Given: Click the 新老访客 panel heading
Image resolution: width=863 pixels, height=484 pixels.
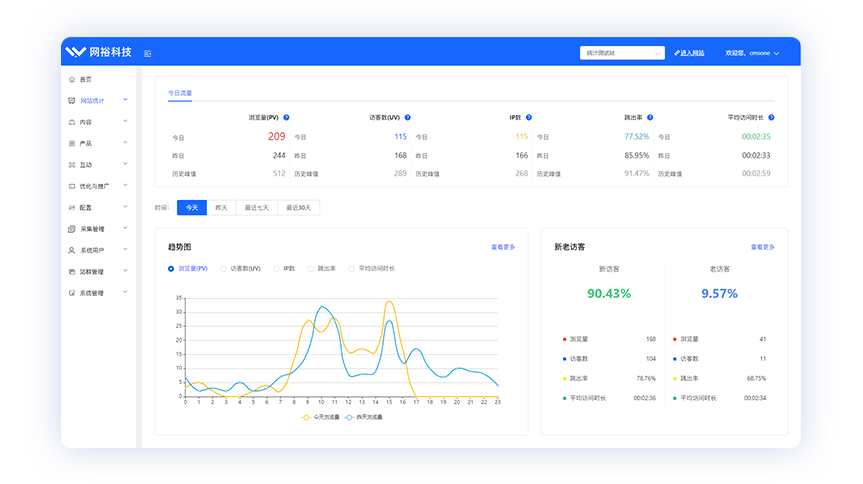Looking at the screenshot, I should point(570,247).
